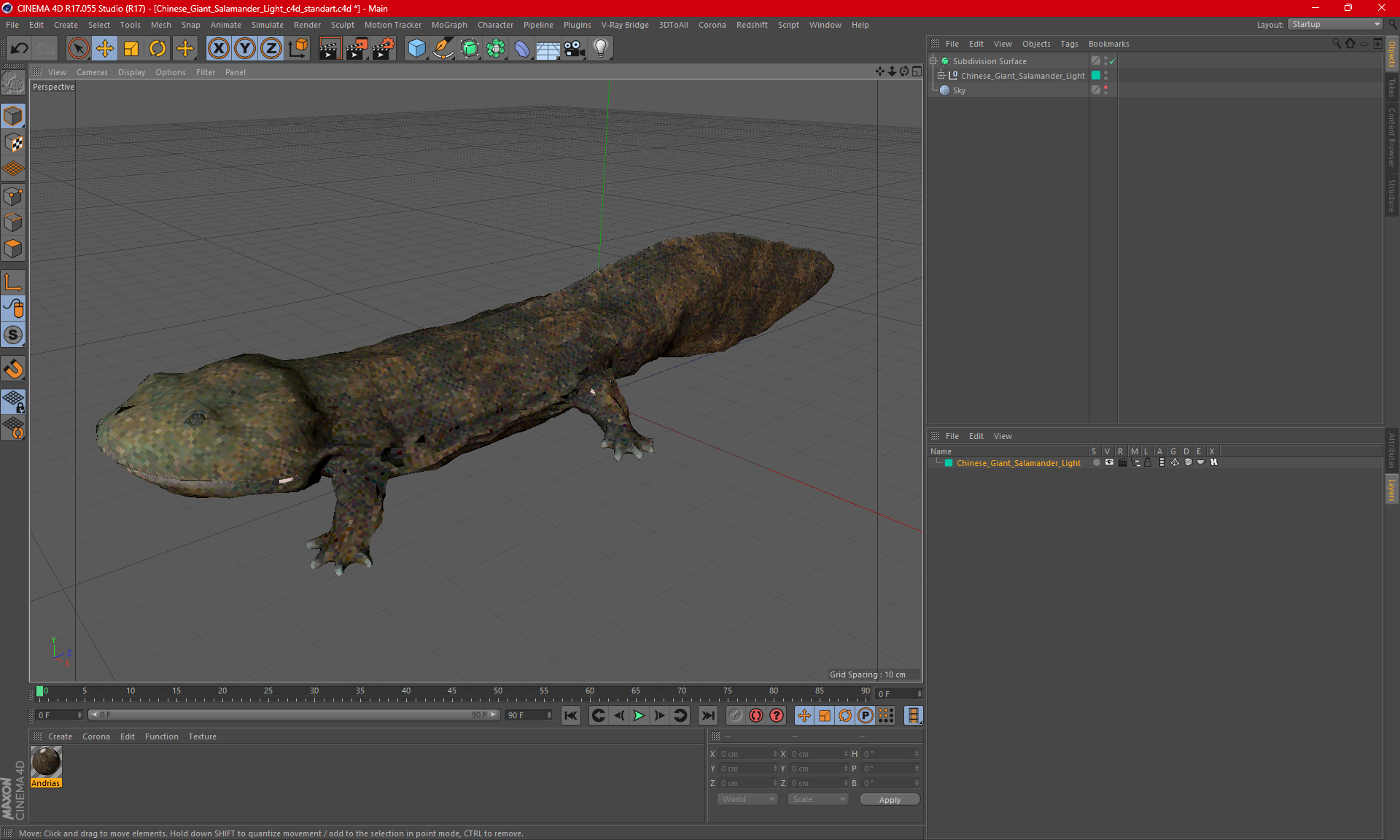
Task: Open the Layers side tab
Action: tap(1392, 489)
